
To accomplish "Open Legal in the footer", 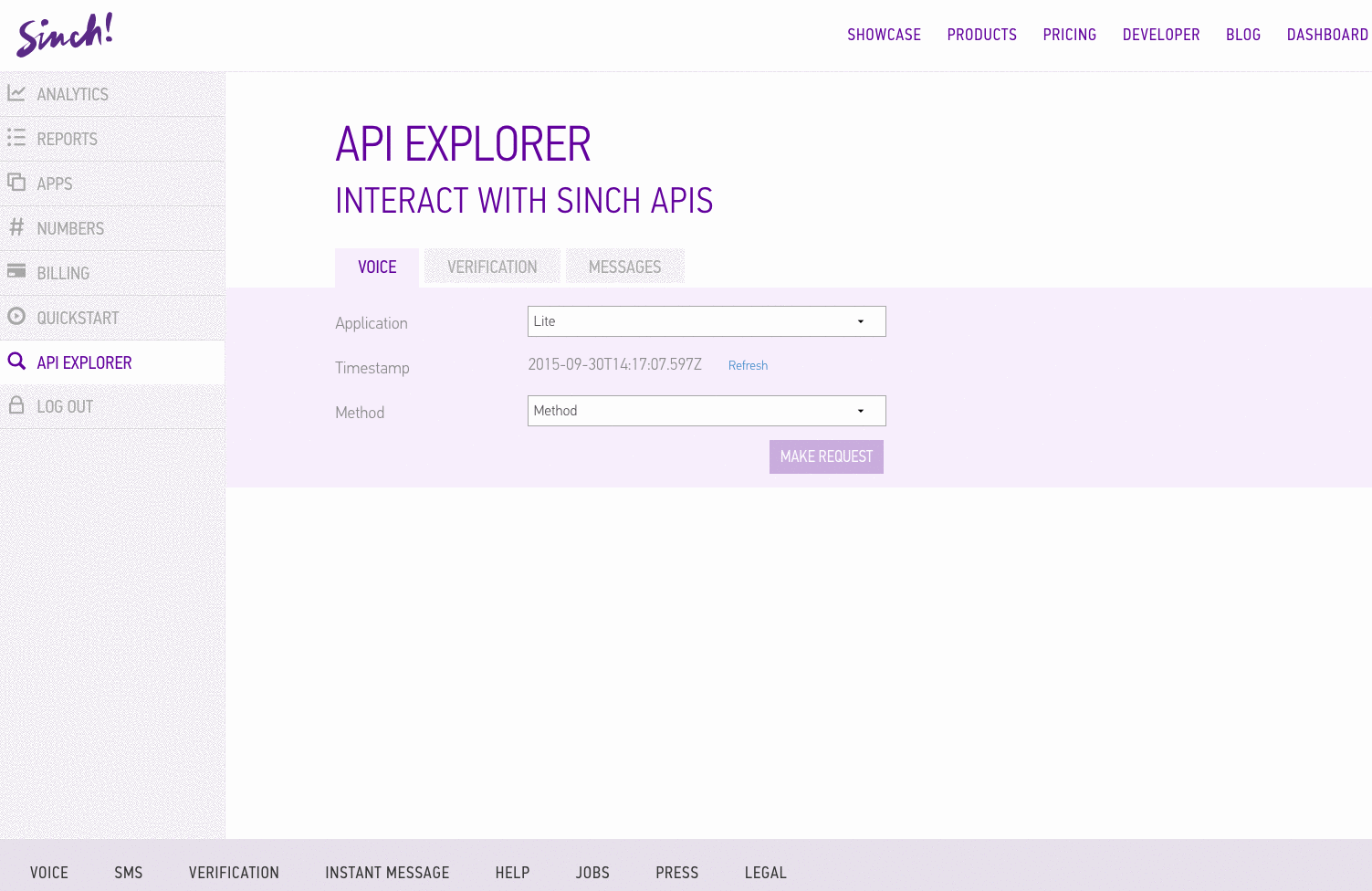I will 765,873.
